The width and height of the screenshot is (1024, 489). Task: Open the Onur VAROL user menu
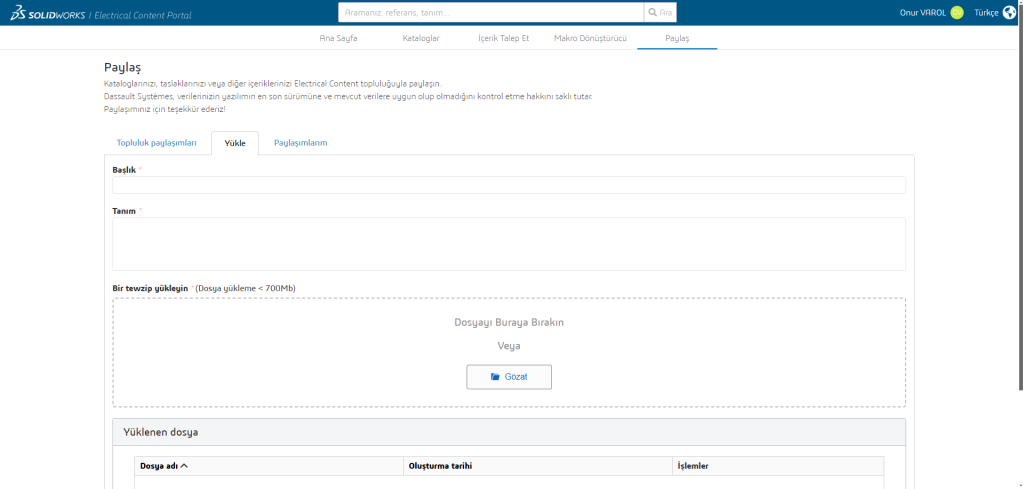coord(923,13)
